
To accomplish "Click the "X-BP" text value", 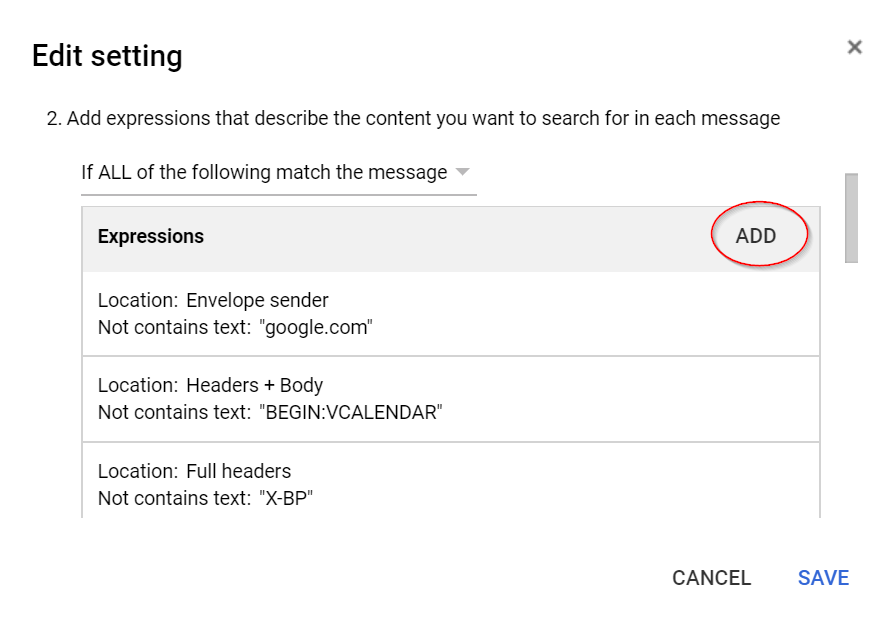I will (x=285, y=497).
